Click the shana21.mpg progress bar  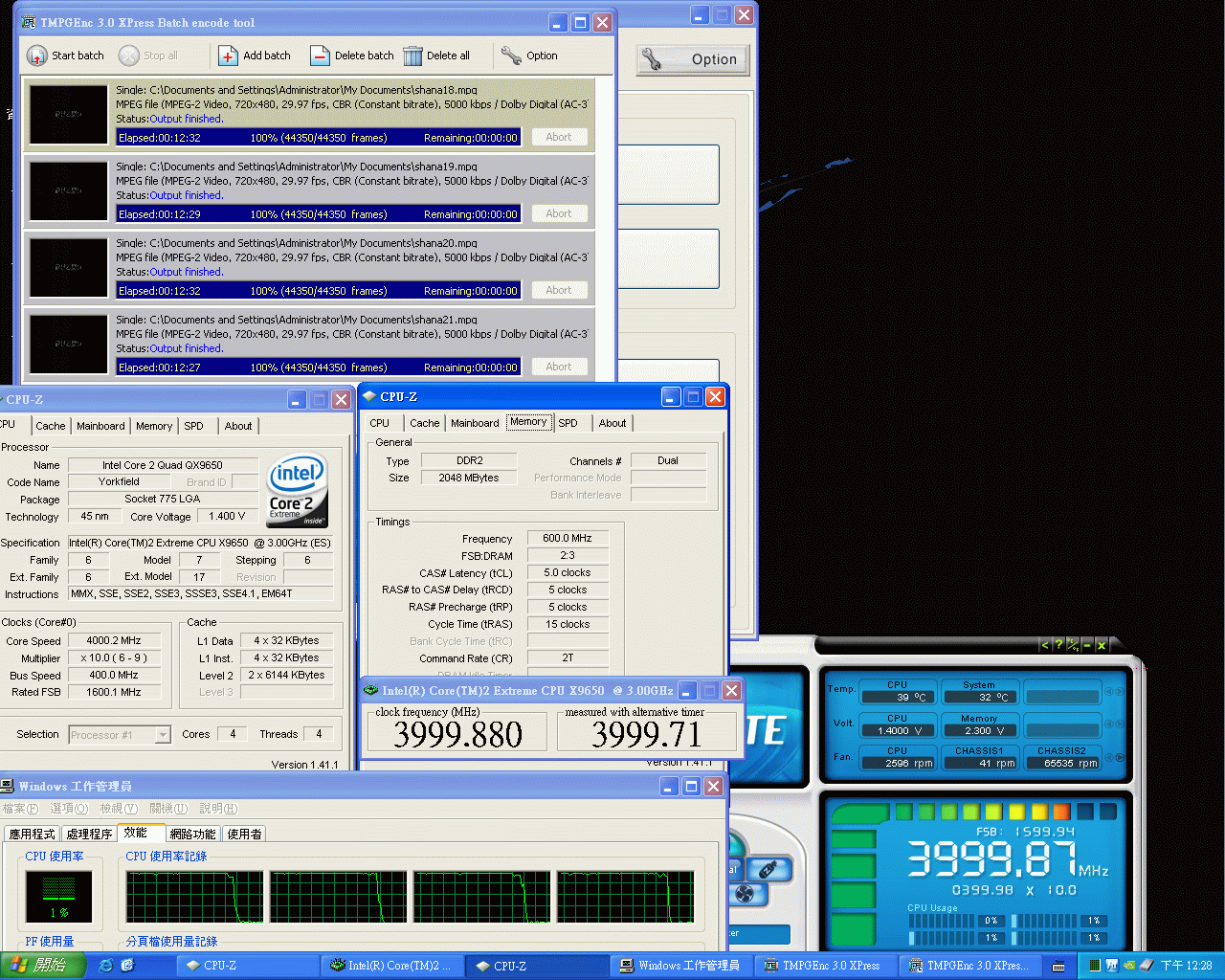point(319,367)
